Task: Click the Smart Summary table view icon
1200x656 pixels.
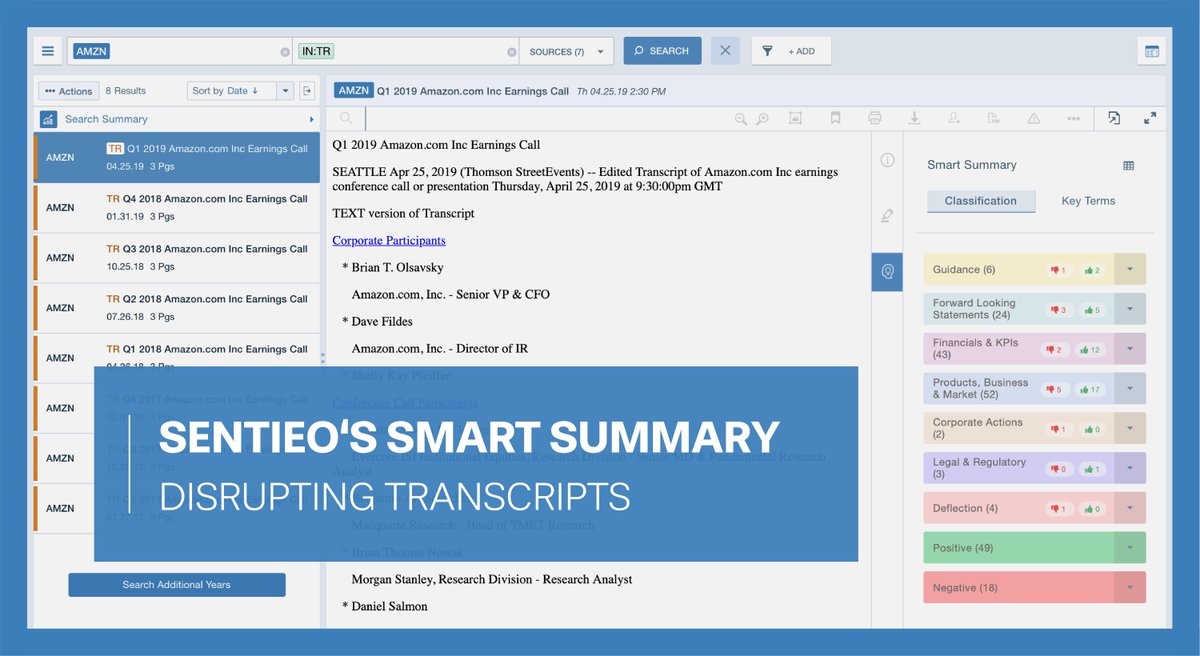Action: click(x=1129, y=166)
